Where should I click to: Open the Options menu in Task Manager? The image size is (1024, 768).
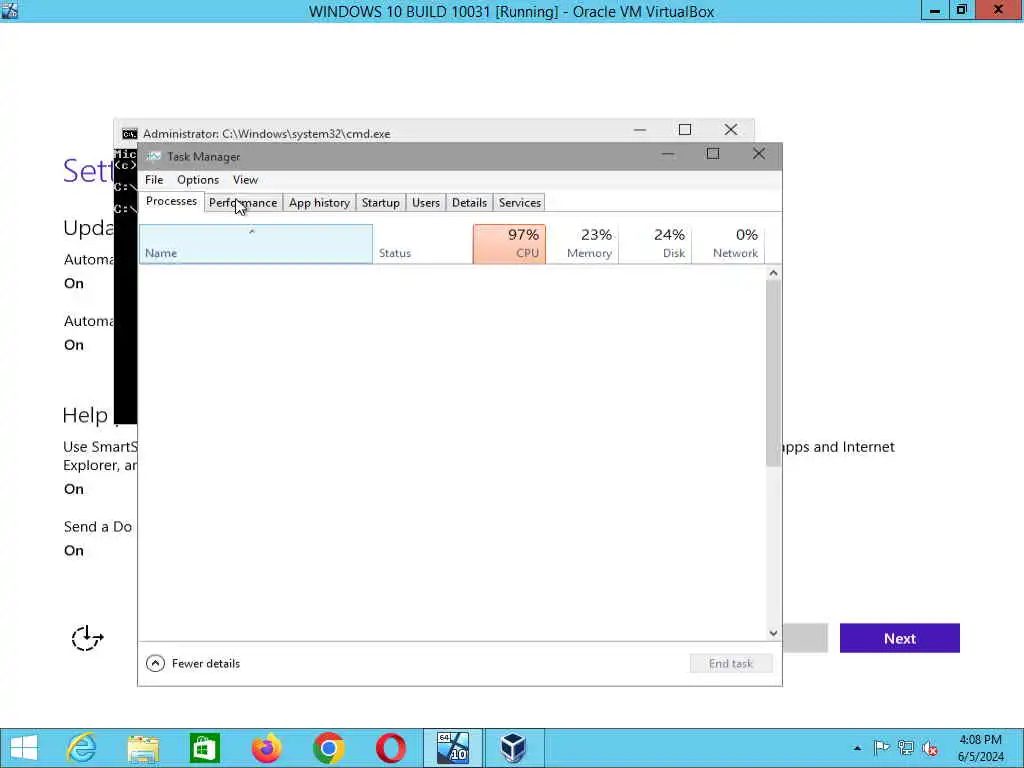198,180
